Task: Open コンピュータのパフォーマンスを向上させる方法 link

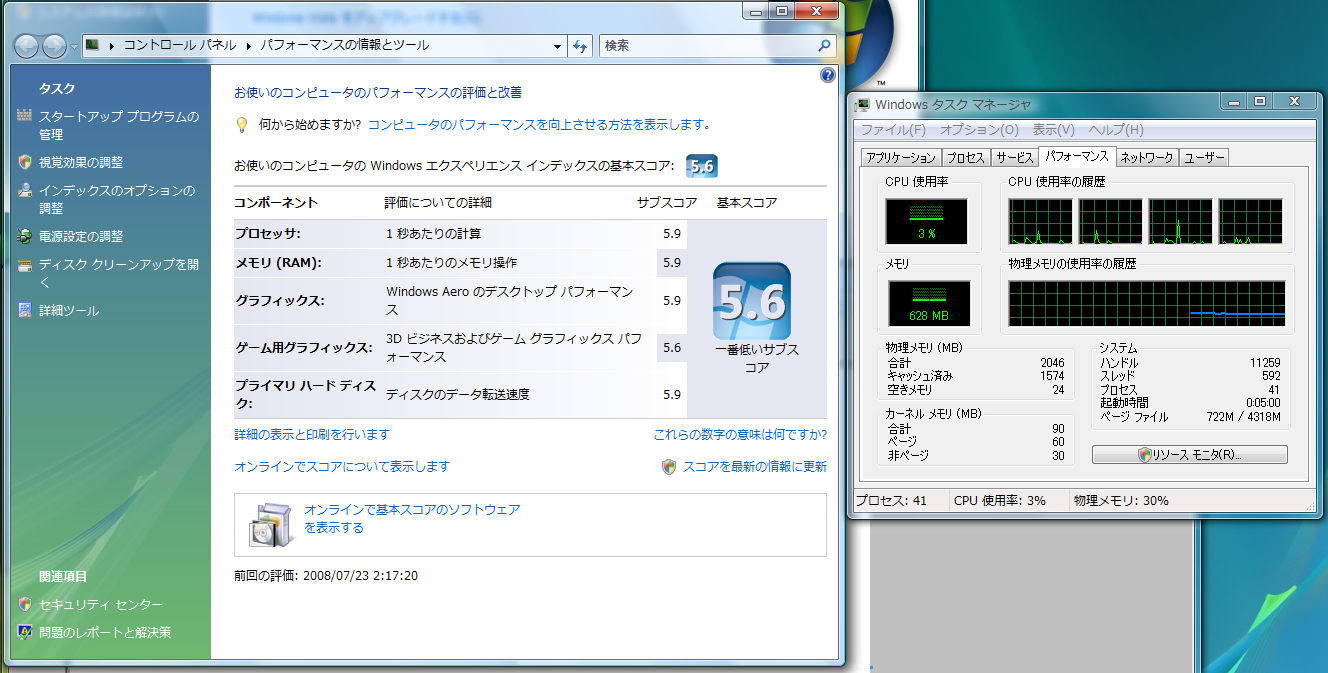Action: coord(539,125)
